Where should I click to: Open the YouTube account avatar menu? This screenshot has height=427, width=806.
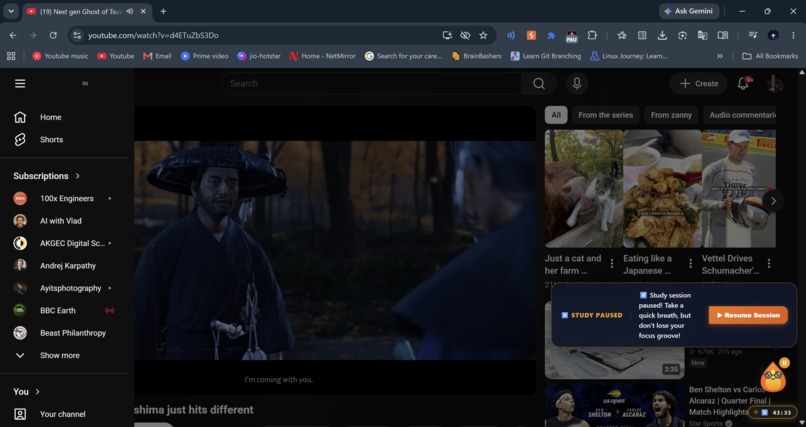point(775,83)
